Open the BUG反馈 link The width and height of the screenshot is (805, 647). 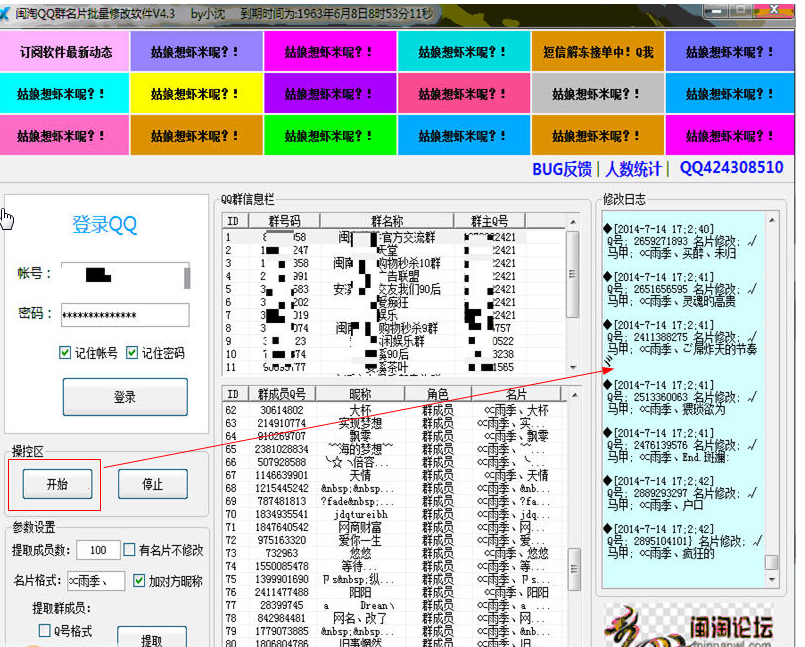click(562, 169)
